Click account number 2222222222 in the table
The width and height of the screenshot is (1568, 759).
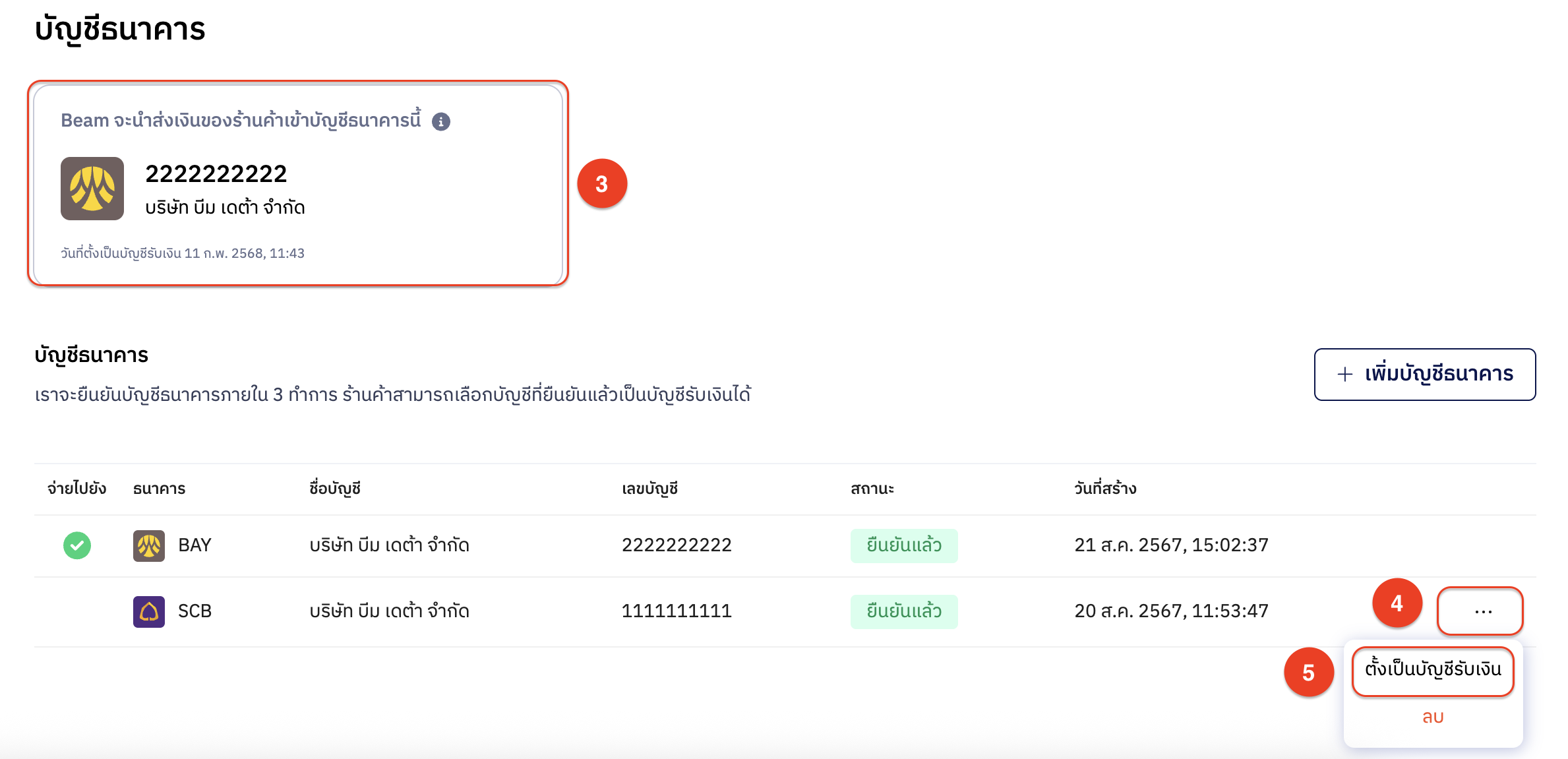[x=677, y=545]
